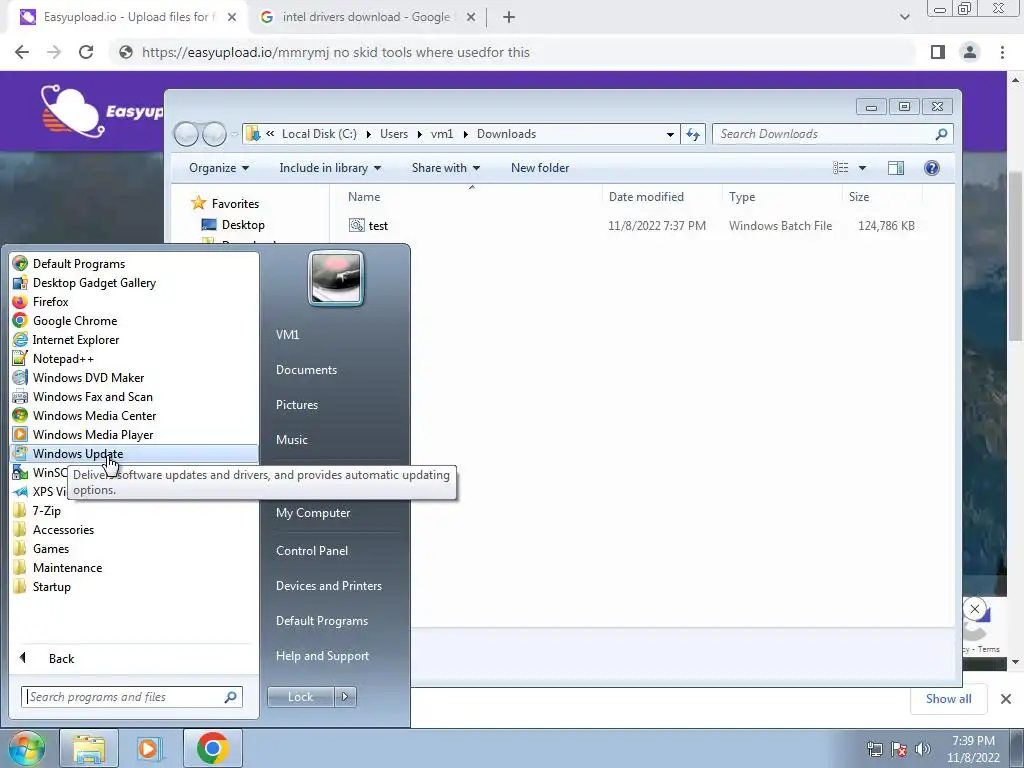This screenshot has width=1024, height=768.
Task: Switch to the Easyupload.io browser tab
Action: tap(127, 17)
